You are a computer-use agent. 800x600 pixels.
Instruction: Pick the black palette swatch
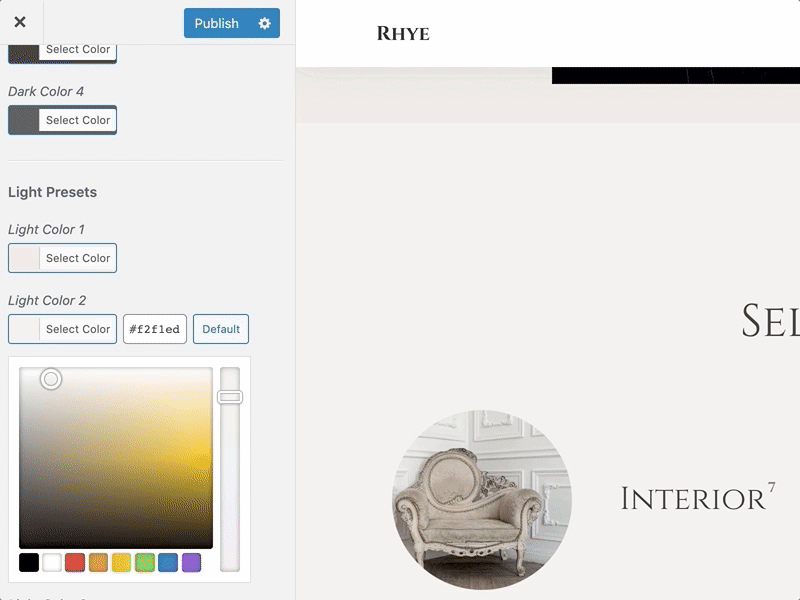coord(29,562)
